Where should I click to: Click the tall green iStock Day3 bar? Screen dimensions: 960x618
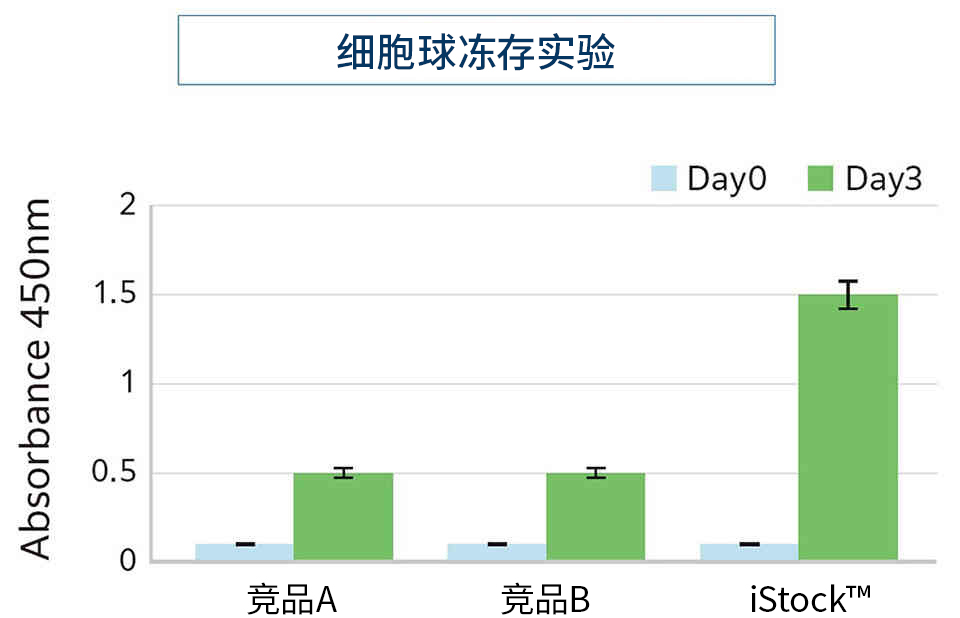click(848, 430)
